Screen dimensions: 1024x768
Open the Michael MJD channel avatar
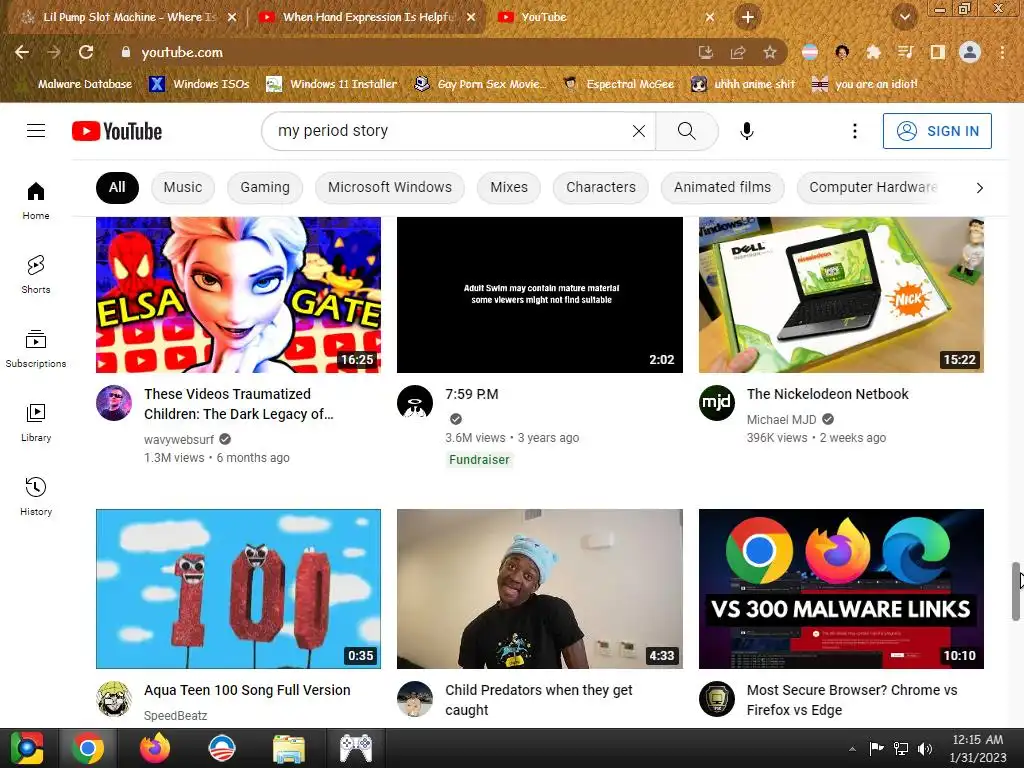pos(716,403)
